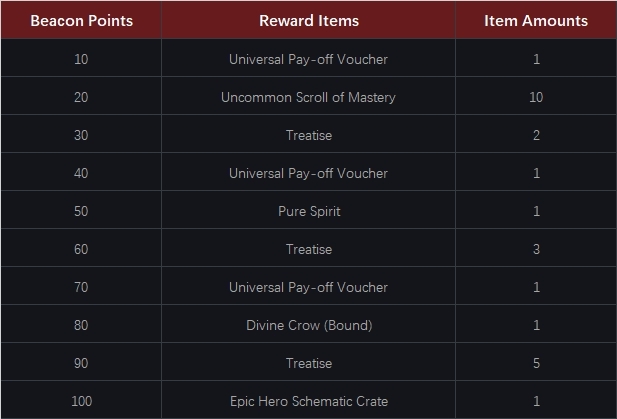Click the Treatise amount of 3

[536, 249]
